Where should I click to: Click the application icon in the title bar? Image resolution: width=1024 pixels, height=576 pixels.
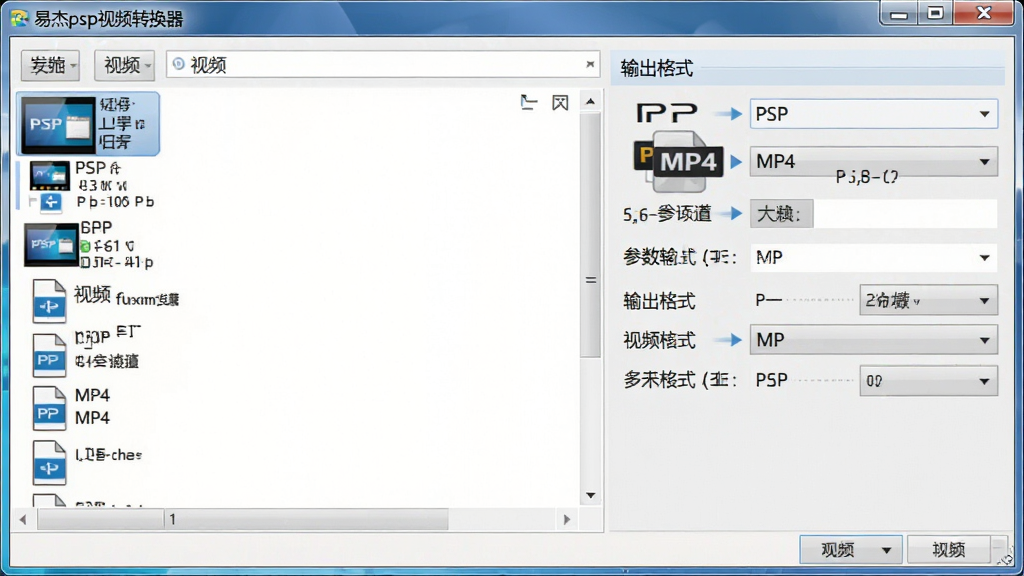pyautogui.click(x=20, y=18)
